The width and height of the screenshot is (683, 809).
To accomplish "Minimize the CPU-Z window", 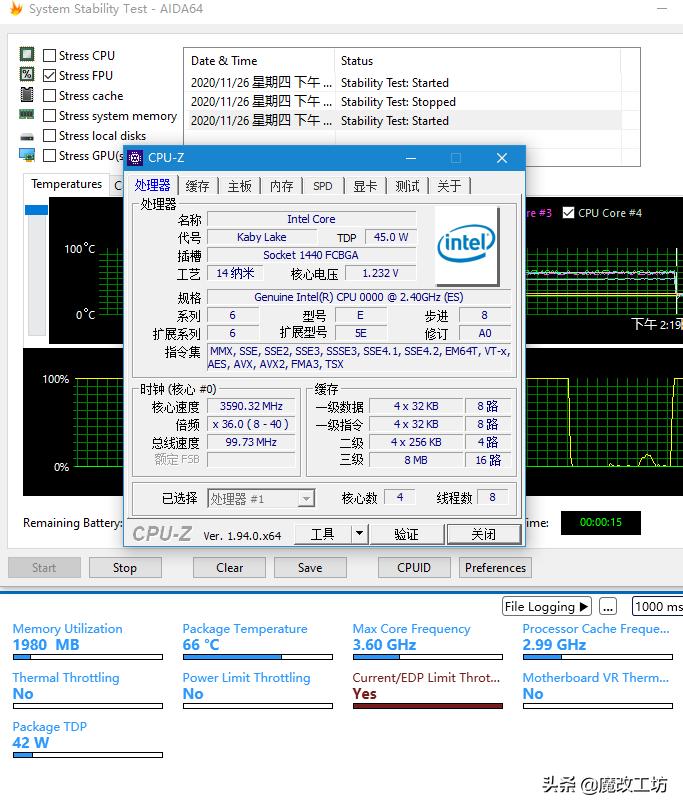I will (411, 158).
